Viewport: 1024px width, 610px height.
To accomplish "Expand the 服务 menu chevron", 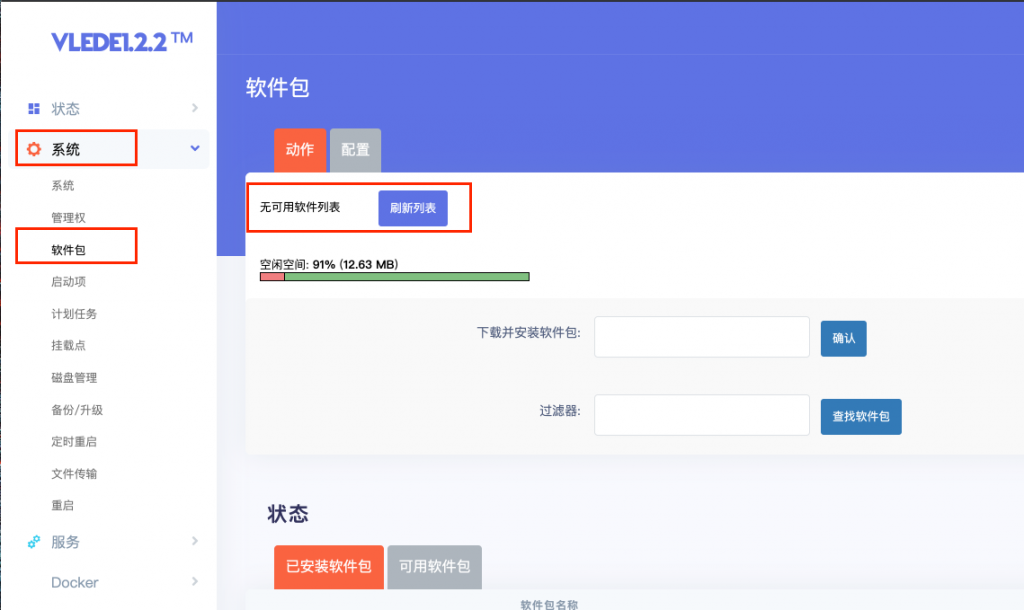I will [x=195, y=541].
